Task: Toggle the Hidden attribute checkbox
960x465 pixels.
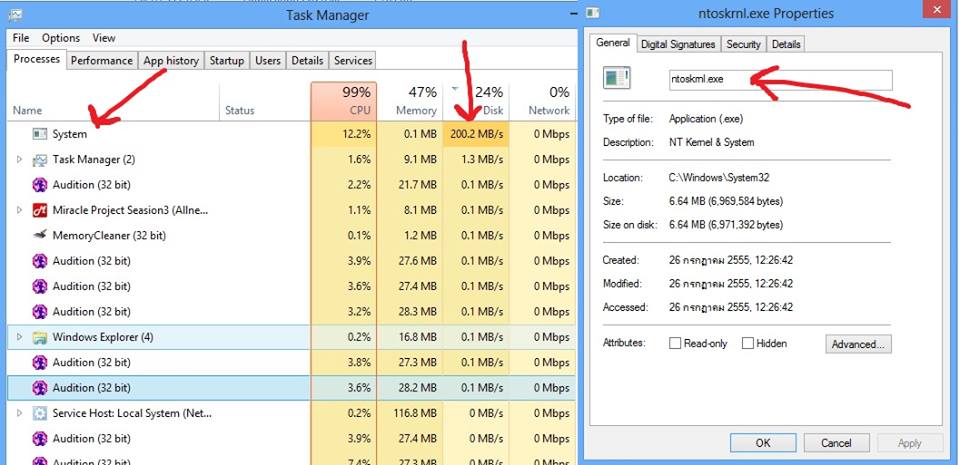Action: [748, 343]
